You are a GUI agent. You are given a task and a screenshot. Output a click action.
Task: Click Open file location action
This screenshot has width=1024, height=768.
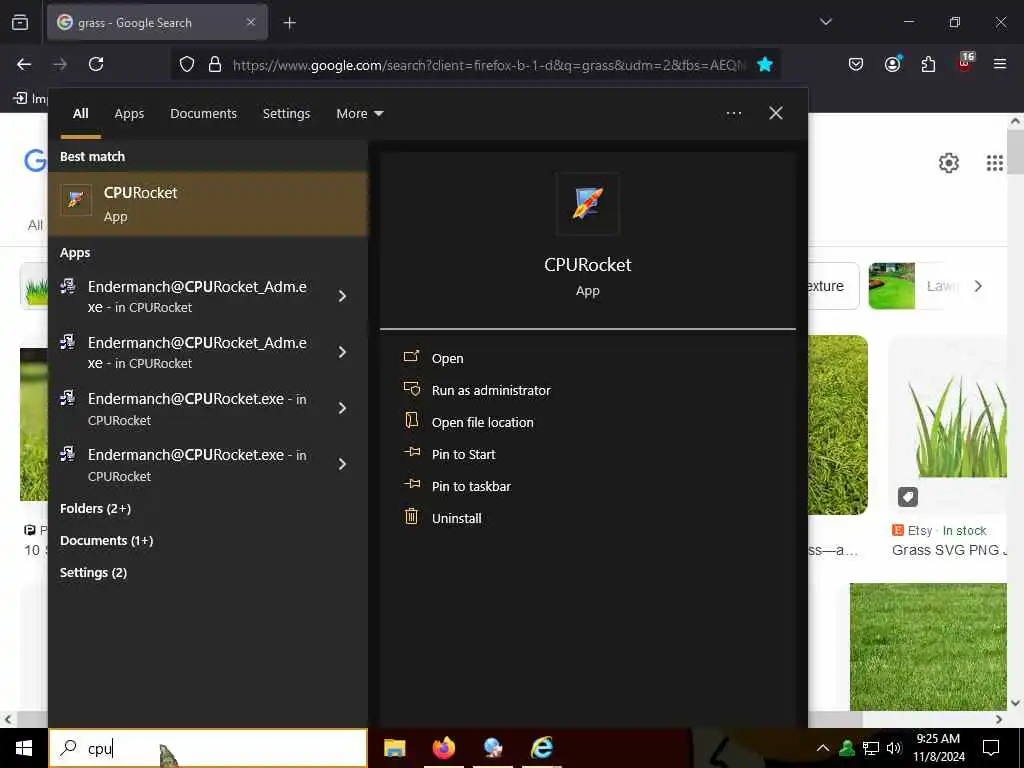click(x=483, y=423)
